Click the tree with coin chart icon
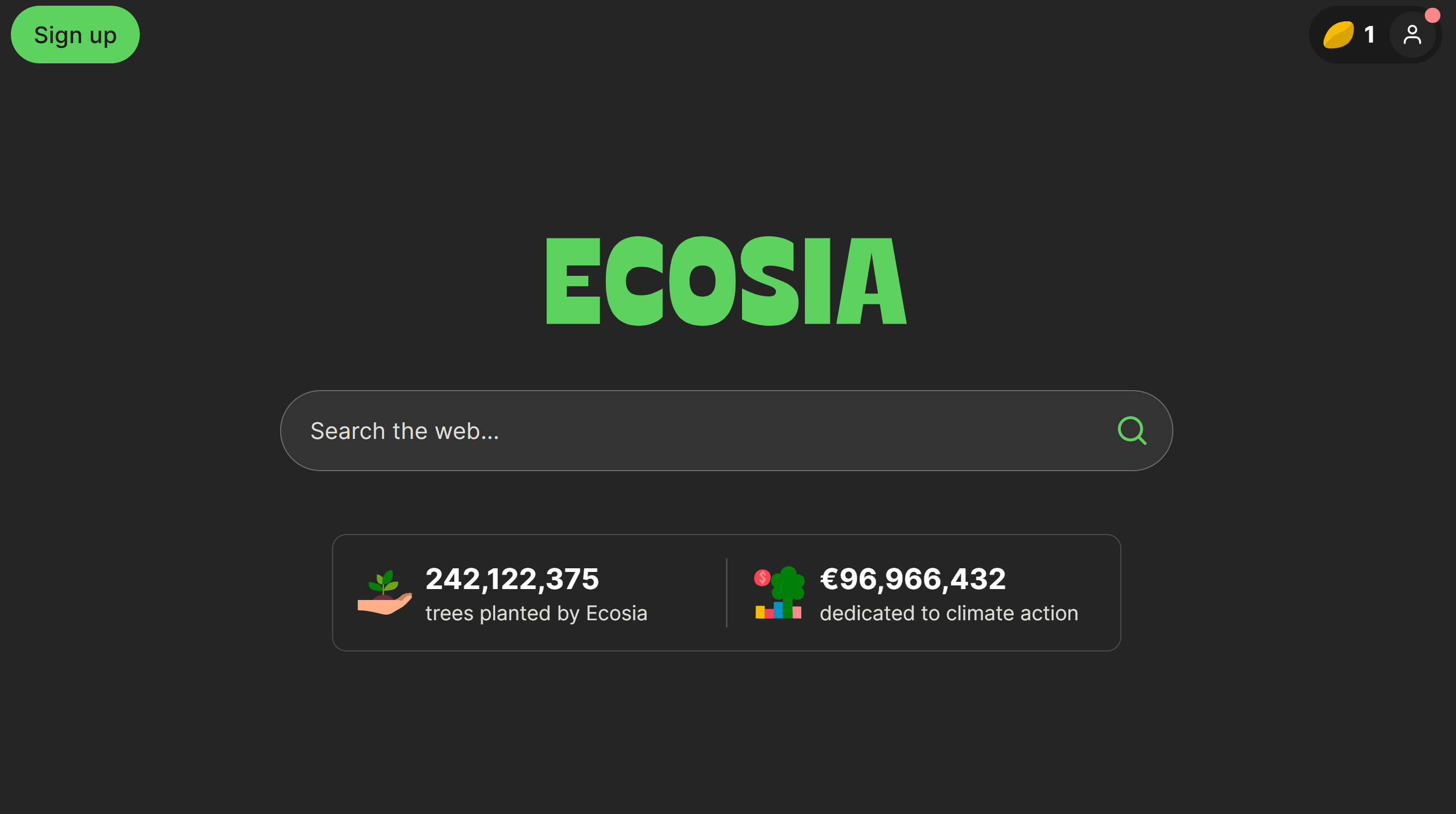The image size is (1456, 814). (779, 593)
